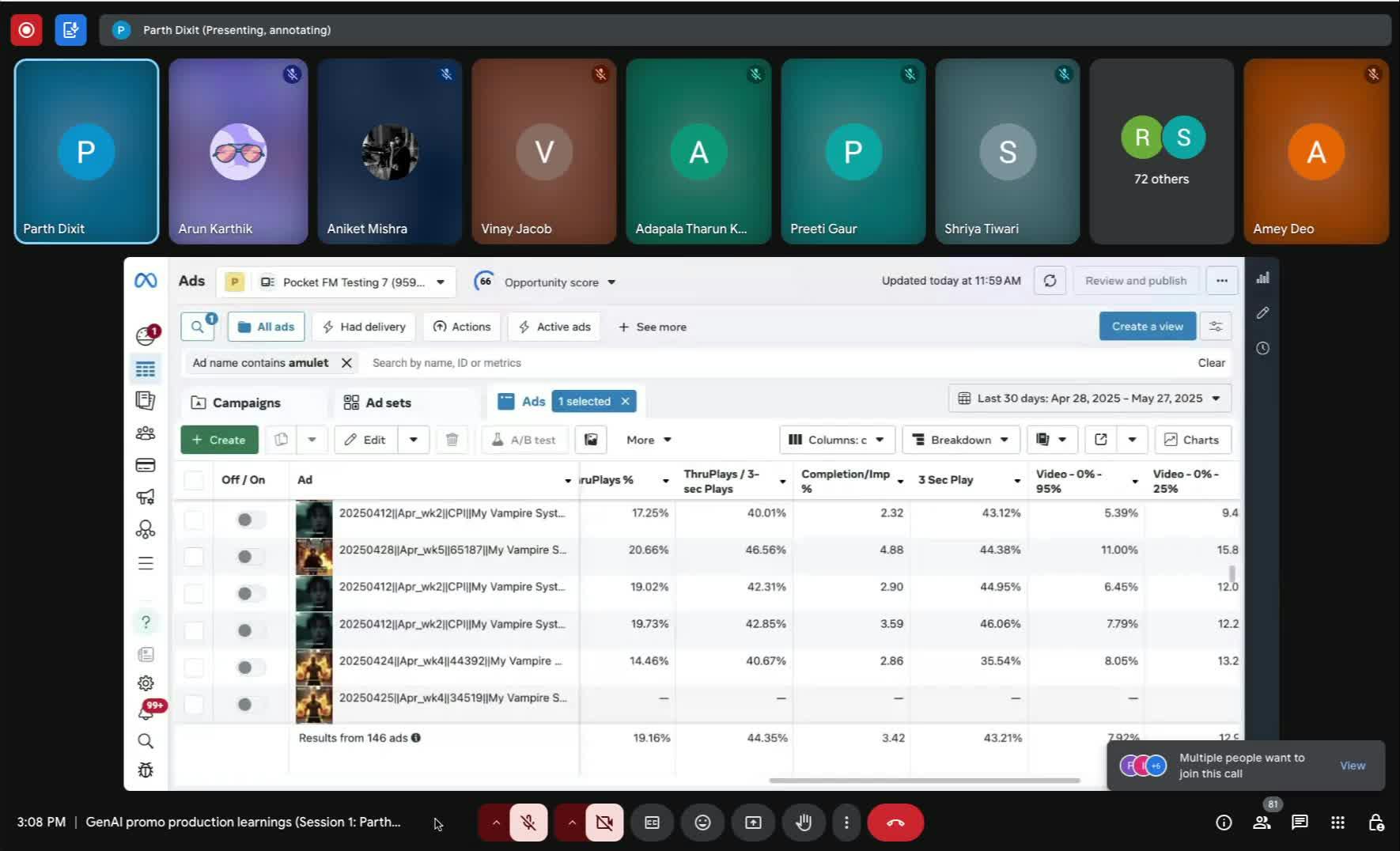This screenshot has width=1400, height=851.
Task: Open notifications bell with 99+ badge
Action: click(146, 712)
